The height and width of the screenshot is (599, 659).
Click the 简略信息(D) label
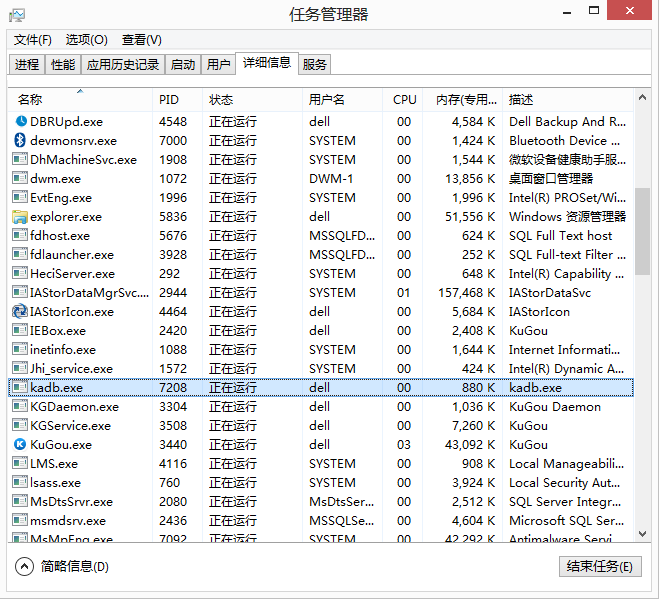[x=75, y=566]
